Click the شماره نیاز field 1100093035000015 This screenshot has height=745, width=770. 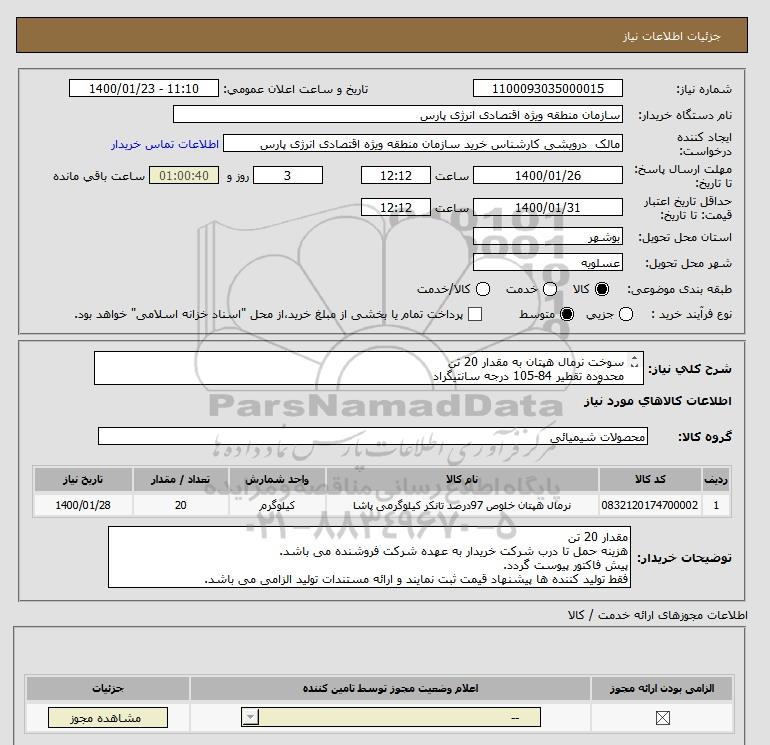tap(548, 89)
